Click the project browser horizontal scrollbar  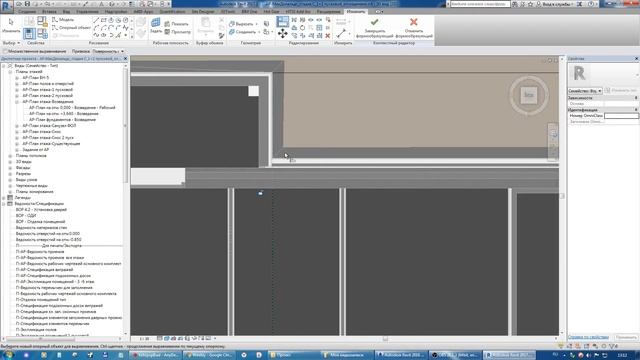point(40,339)
